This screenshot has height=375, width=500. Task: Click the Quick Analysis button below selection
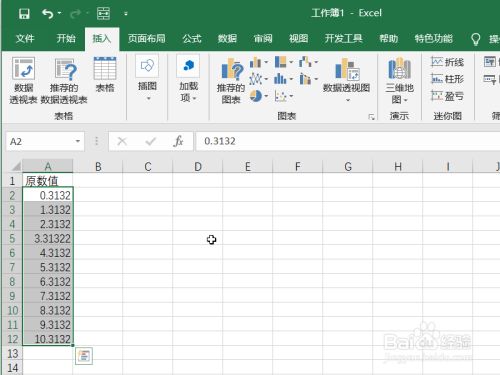coord(84,356)
